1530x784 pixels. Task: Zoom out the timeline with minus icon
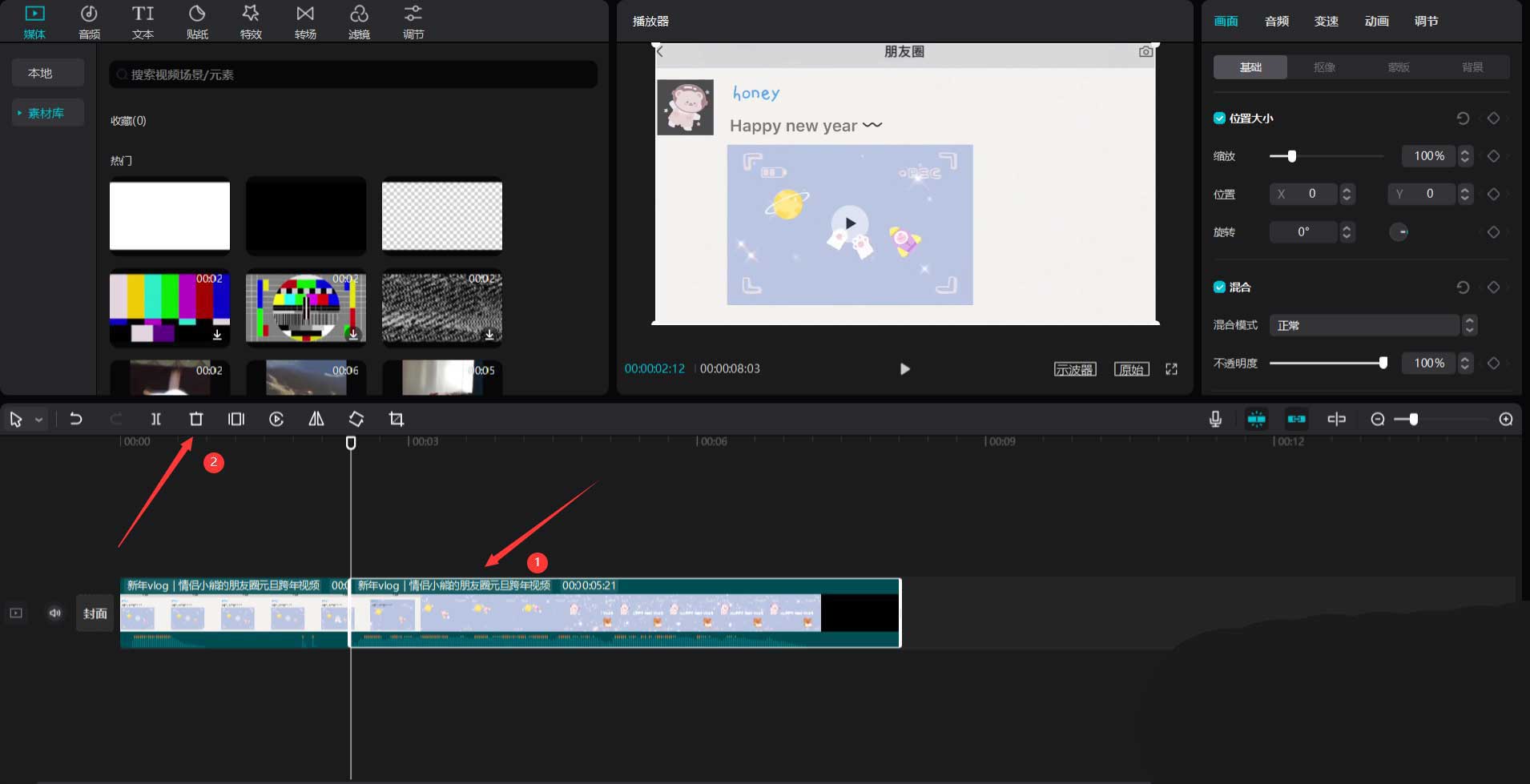click(x=1378, y=419)
